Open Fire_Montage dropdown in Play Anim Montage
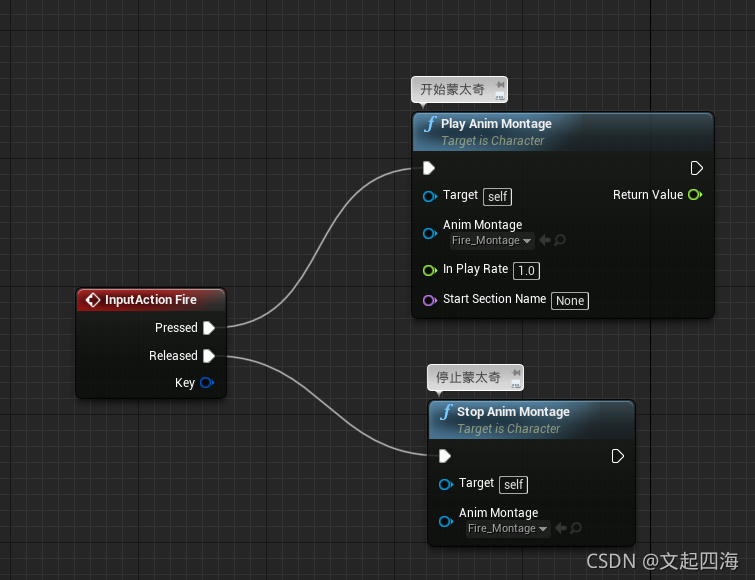 [x=492, y=240]
